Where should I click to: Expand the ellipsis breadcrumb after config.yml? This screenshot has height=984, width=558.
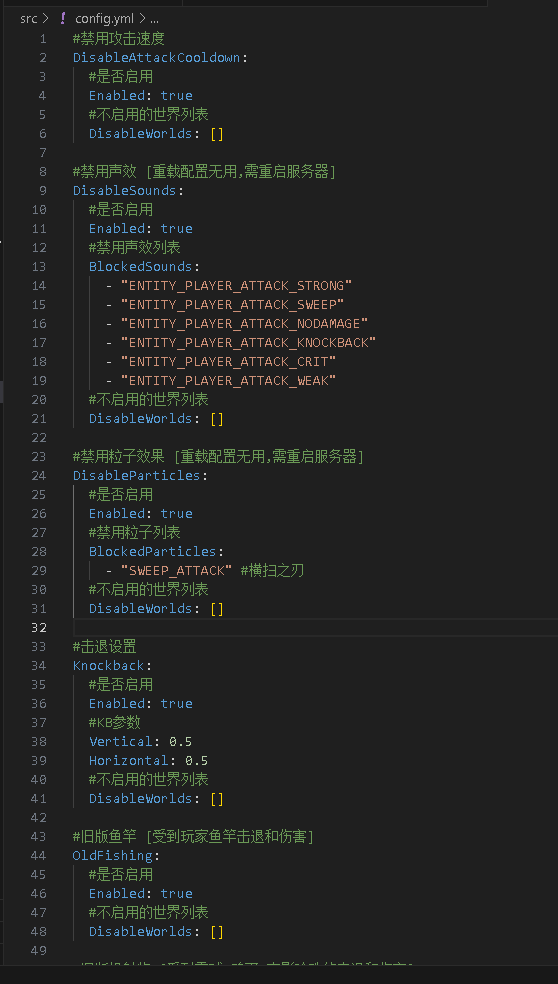click(154, 18)
